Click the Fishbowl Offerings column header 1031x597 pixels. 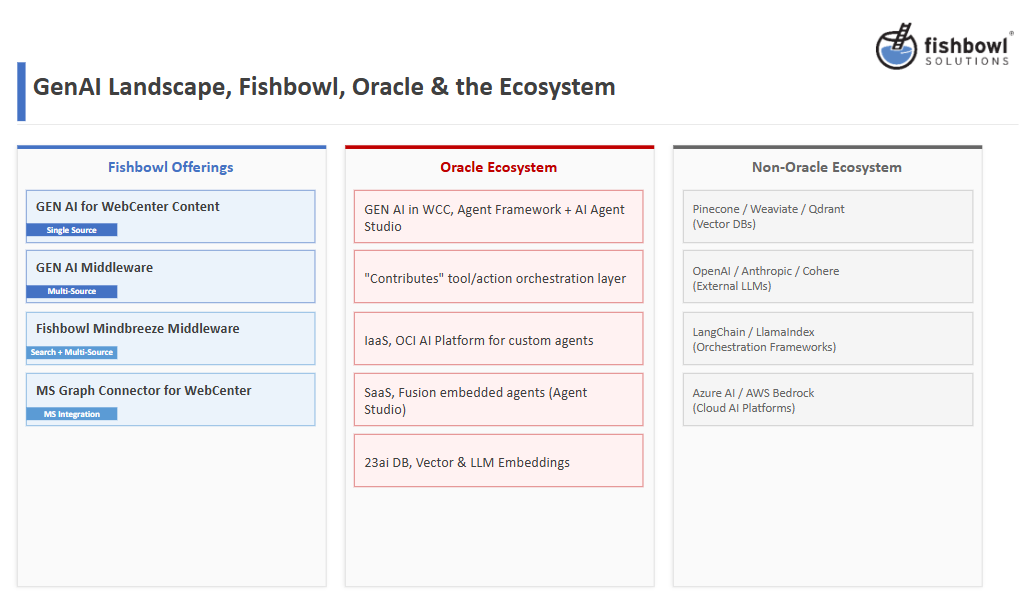(x=171, y=167)
